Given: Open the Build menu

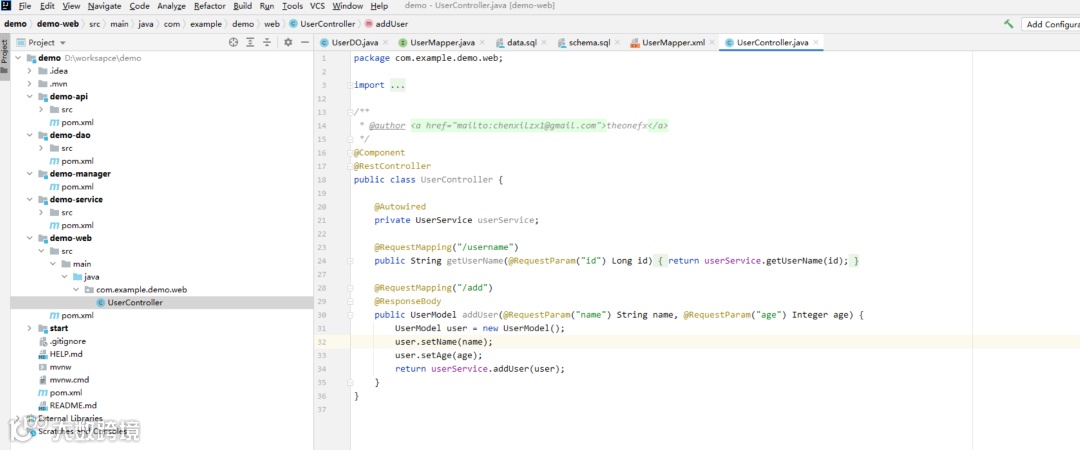Looking at the screenshot, I should [x=242, y=6].
